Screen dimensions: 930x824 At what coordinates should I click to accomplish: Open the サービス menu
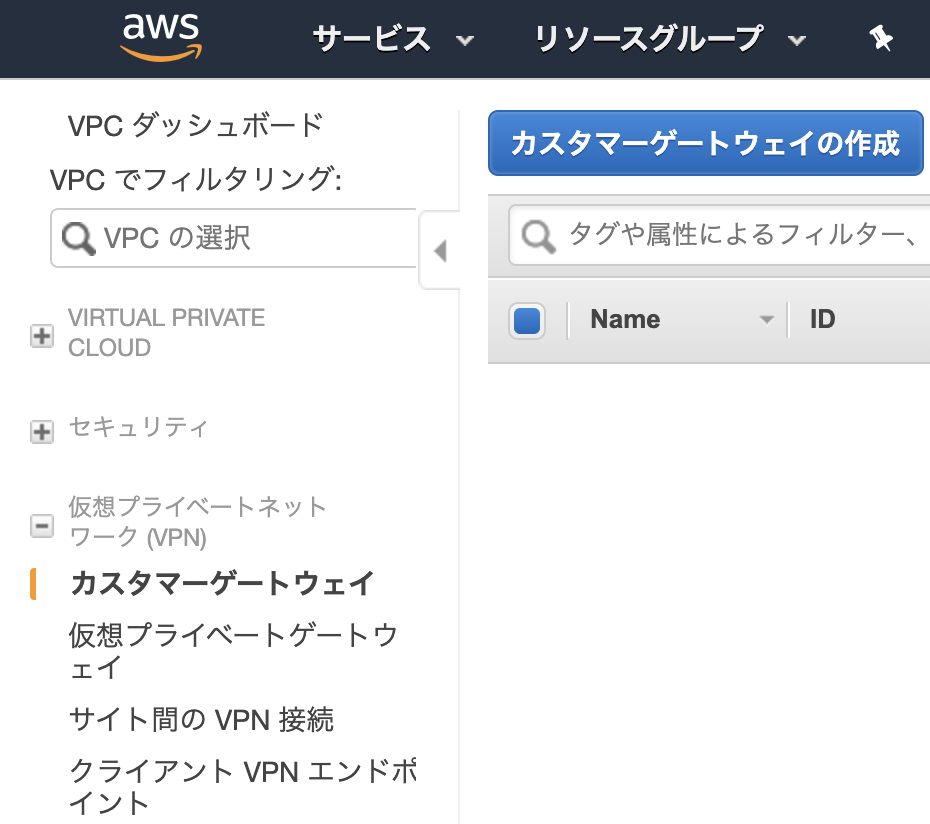coord(393,39)
